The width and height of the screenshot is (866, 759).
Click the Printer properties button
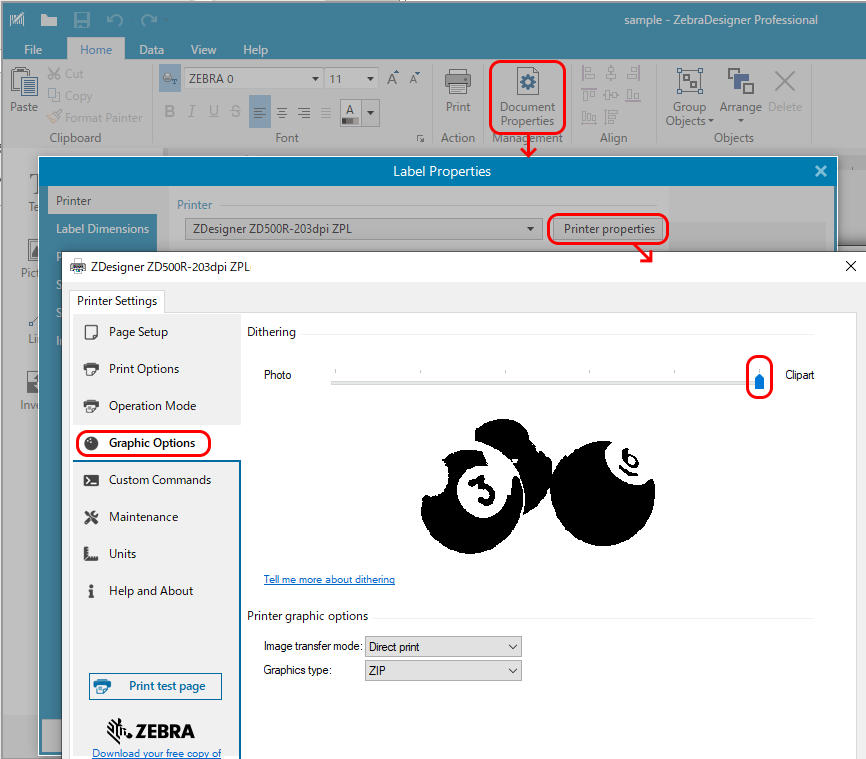[609, 229]
